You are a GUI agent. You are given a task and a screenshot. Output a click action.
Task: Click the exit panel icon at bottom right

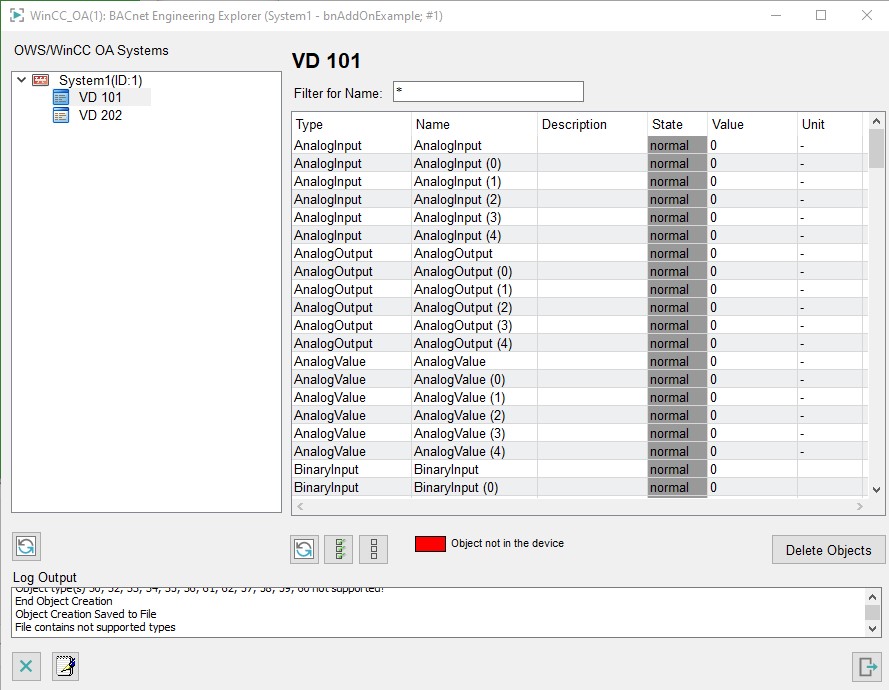[866, 666]
